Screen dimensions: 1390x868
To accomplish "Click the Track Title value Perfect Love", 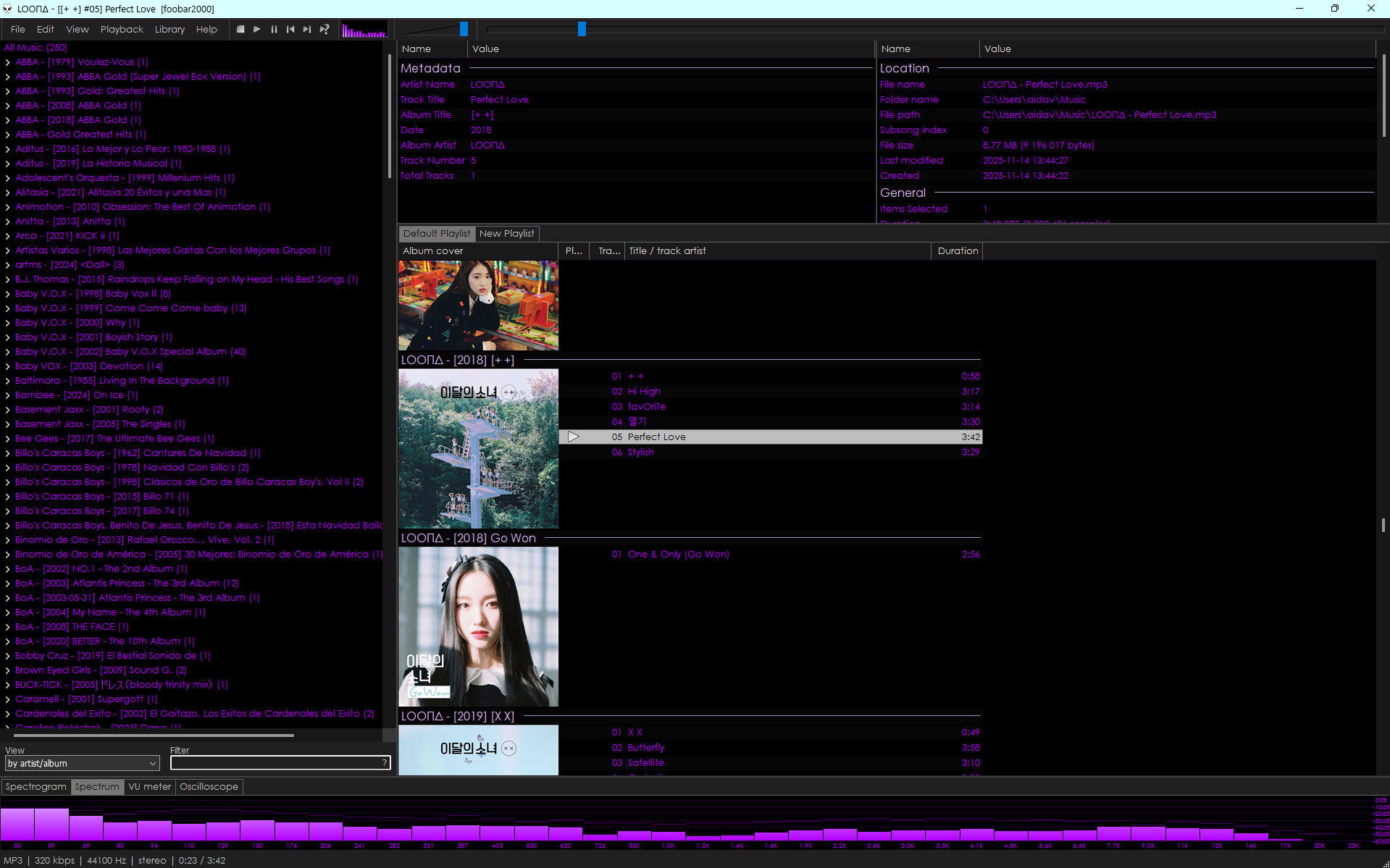I will [x=500, y=100].
